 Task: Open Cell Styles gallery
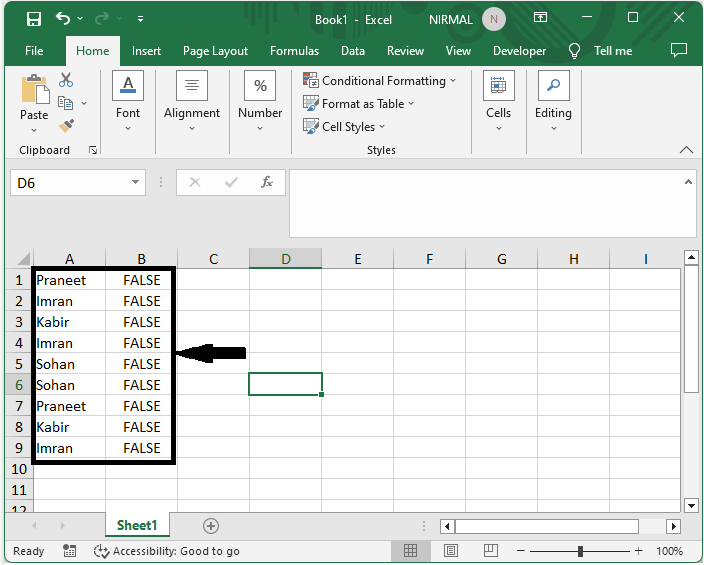pos(344,127)
